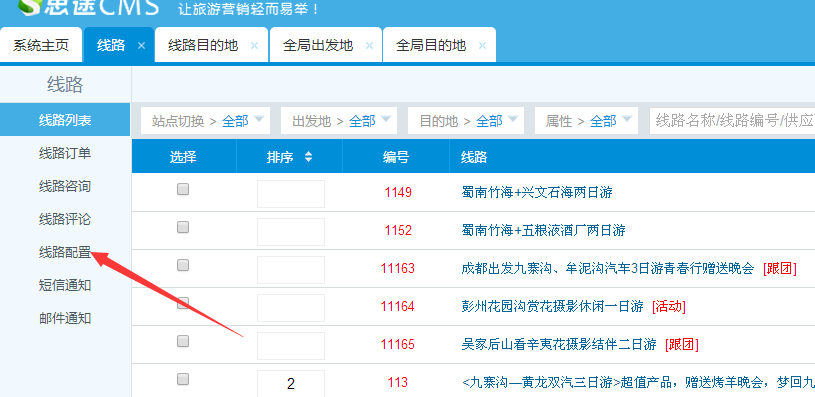This screenshot has width=815, height=397.
Task: Close the 线路 tab
Action: [x=141, y=46]
